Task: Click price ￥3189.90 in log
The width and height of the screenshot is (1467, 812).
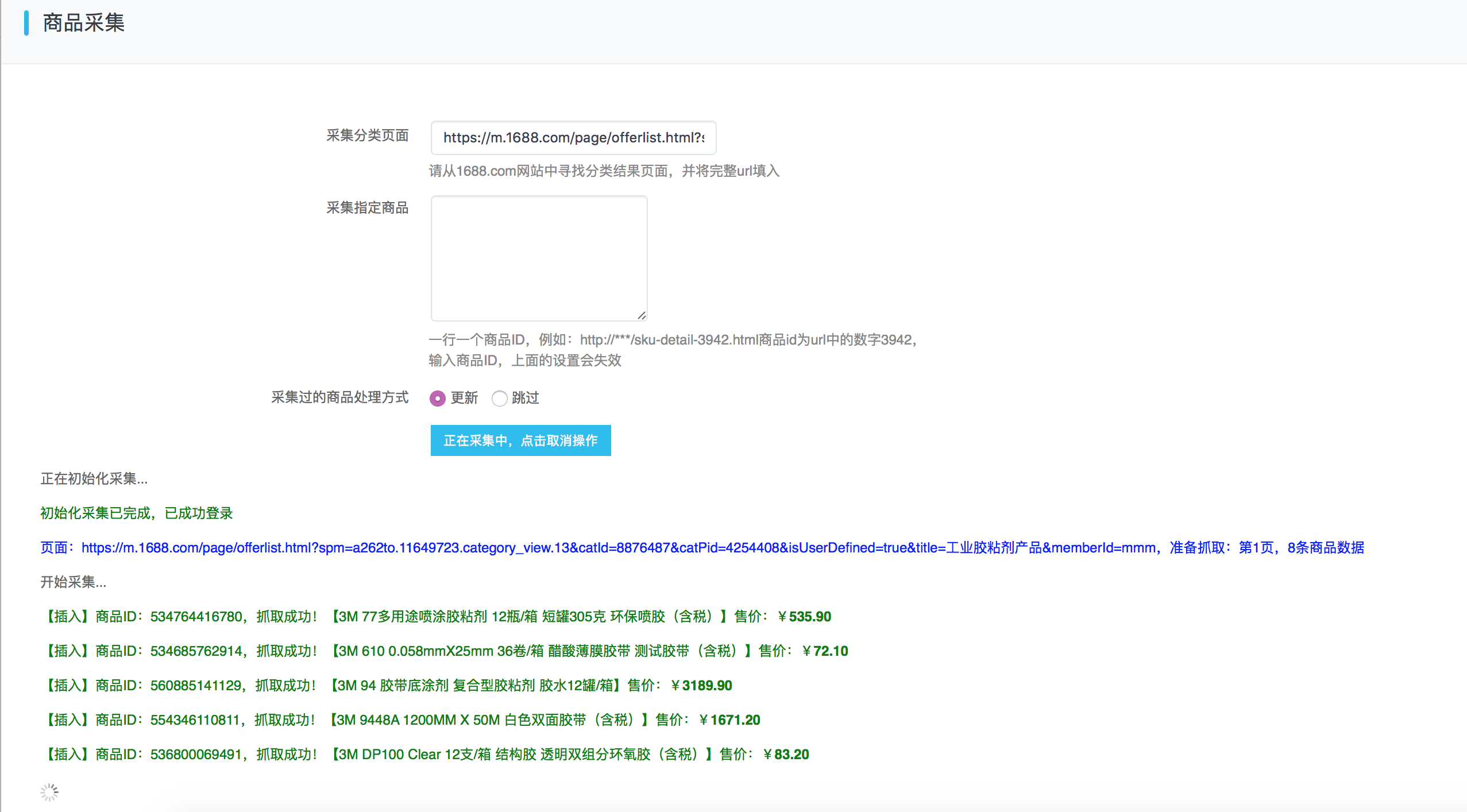Action: point(701,686)
